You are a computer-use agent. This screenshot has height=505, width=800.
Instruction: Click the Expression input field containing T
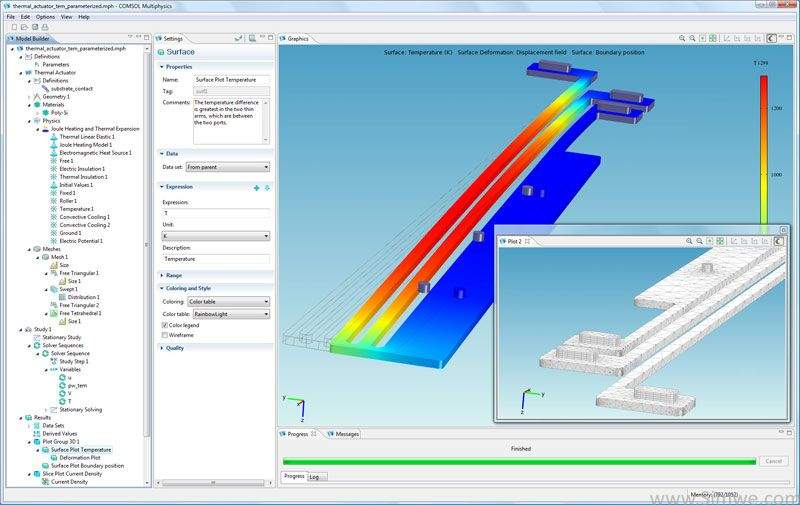(x=216, y=213)
